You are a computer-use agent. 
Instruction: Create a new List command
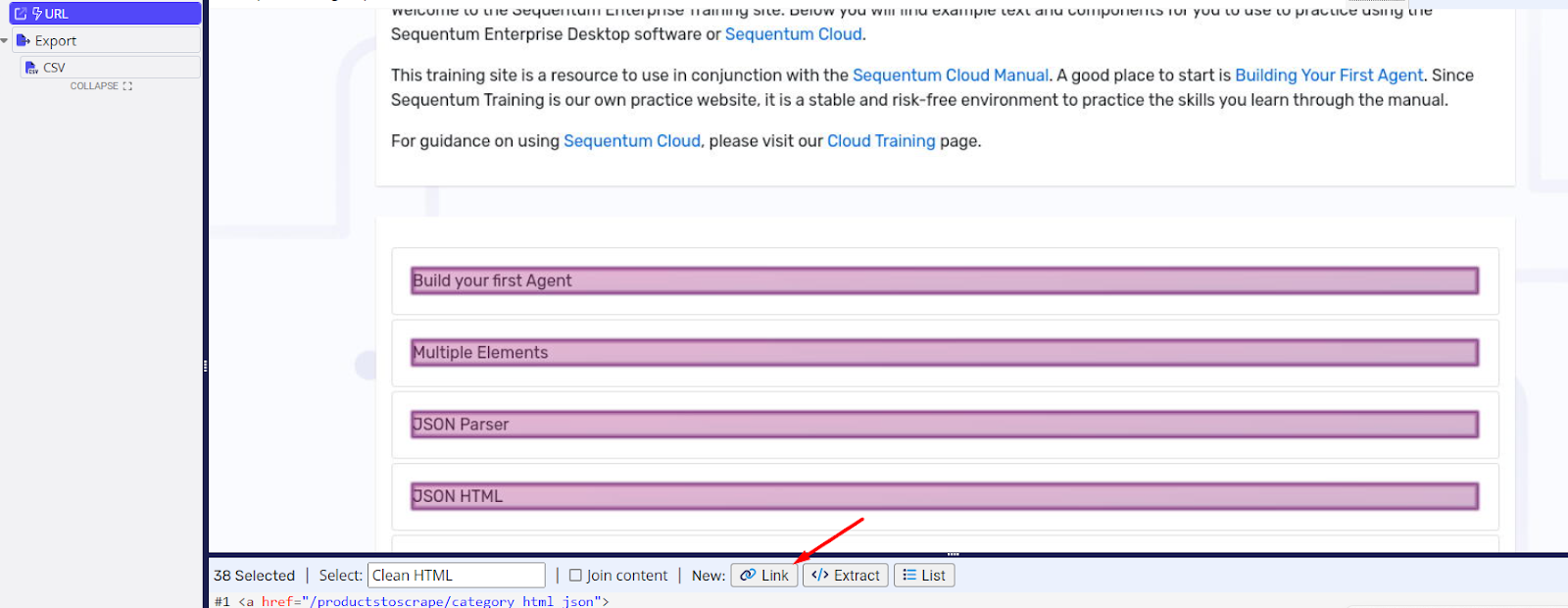pos(924,576)
